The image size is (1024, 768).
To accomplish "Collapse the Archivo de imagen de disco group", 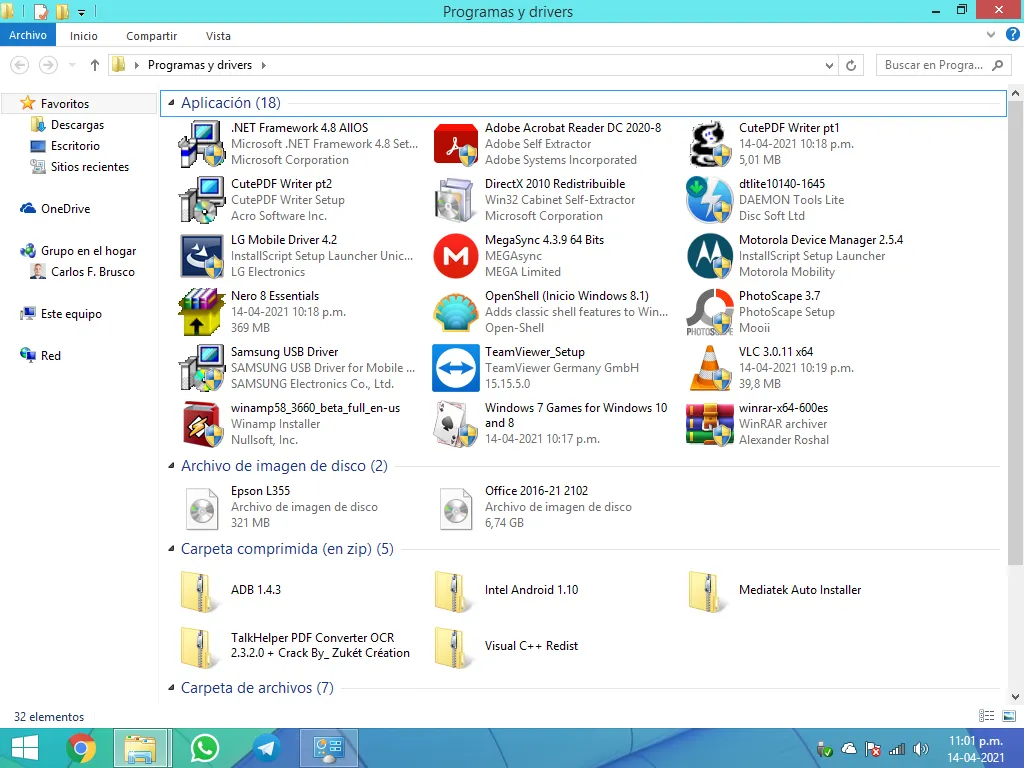I will tap(172, 466).
